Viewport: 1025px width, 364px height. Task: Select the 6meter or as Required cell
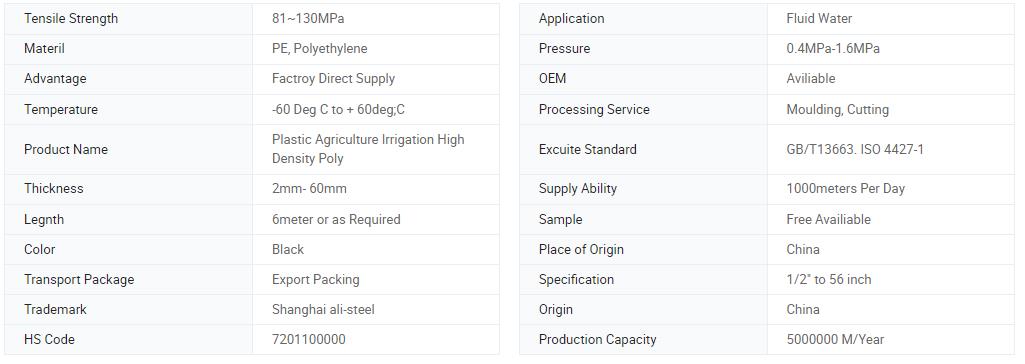(x=376, y=219)
